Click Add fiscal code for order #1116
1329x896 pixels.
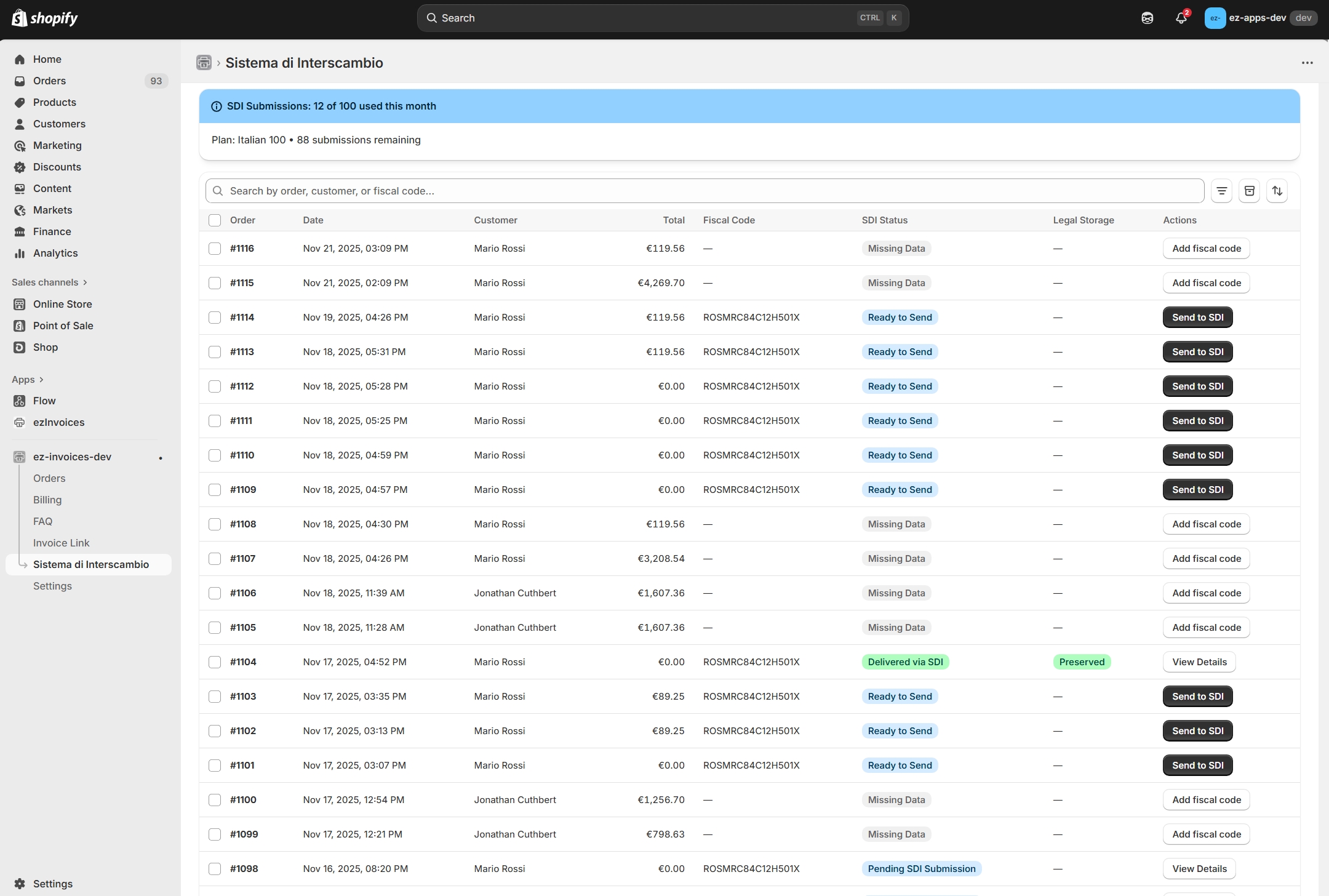[x=1206, y=249]
